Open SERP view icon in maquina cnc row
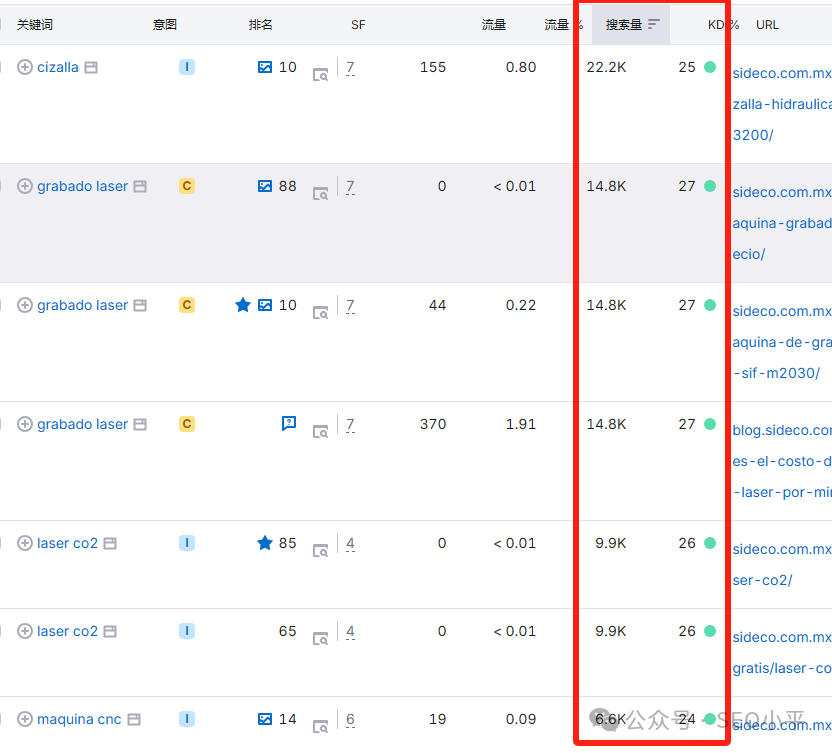Viewport: 832px width, 753px height. pyautogui.click(x=320, y=726)
